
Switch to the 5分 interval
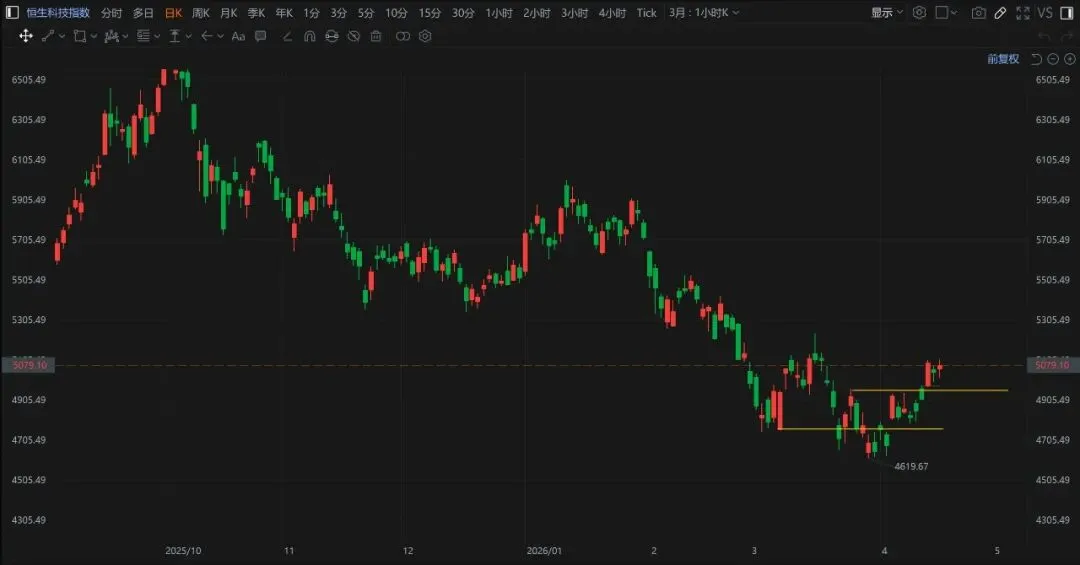366,12
